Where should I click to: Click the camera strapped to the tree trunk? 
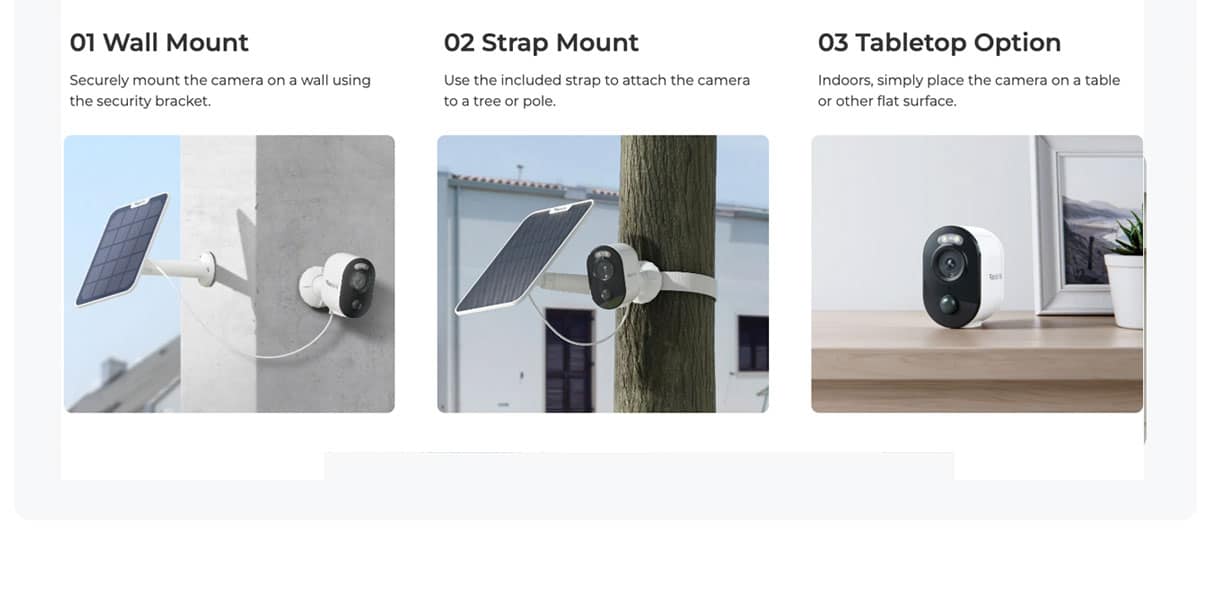click(613, 275)
